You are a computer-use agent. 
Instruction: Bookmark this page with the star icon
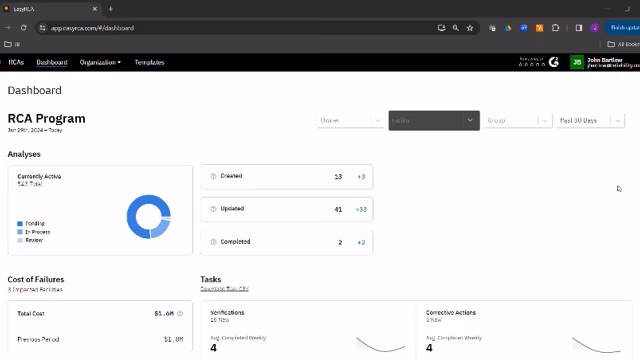tap(470, 28)
